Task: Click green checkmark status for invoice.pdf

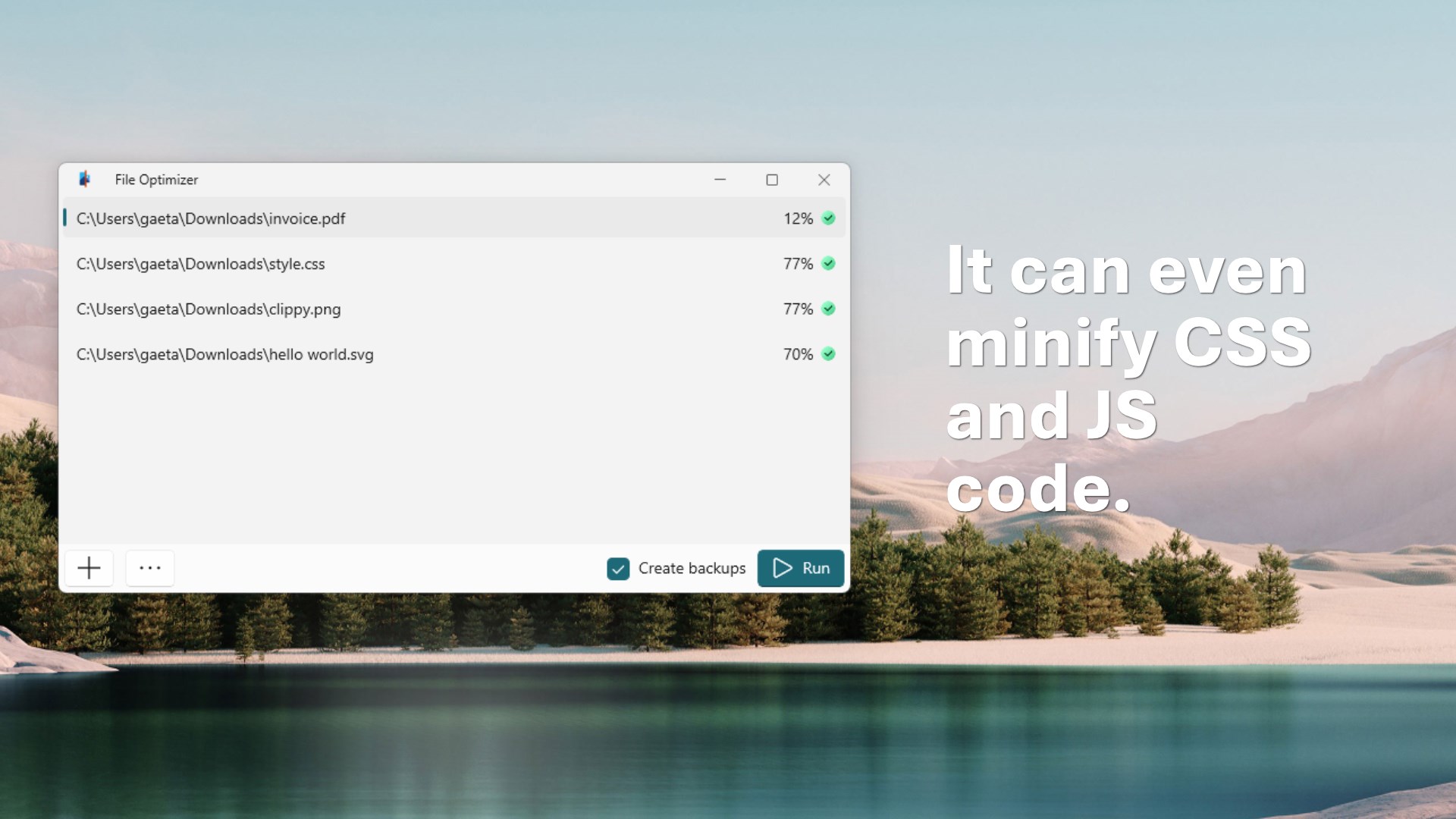Action: pyautogui.click(x=829, y=218)
